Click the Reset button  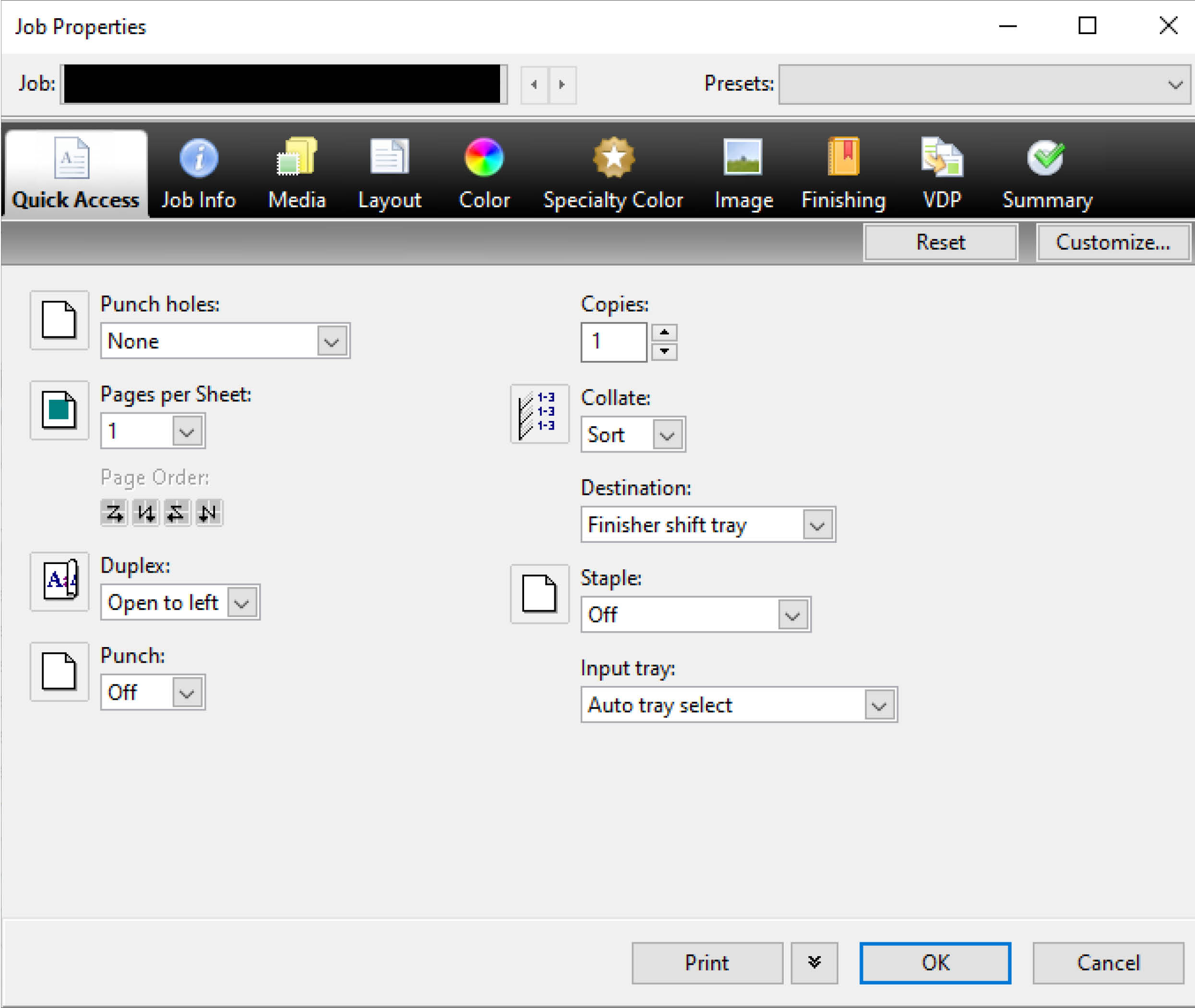[940, 242]
